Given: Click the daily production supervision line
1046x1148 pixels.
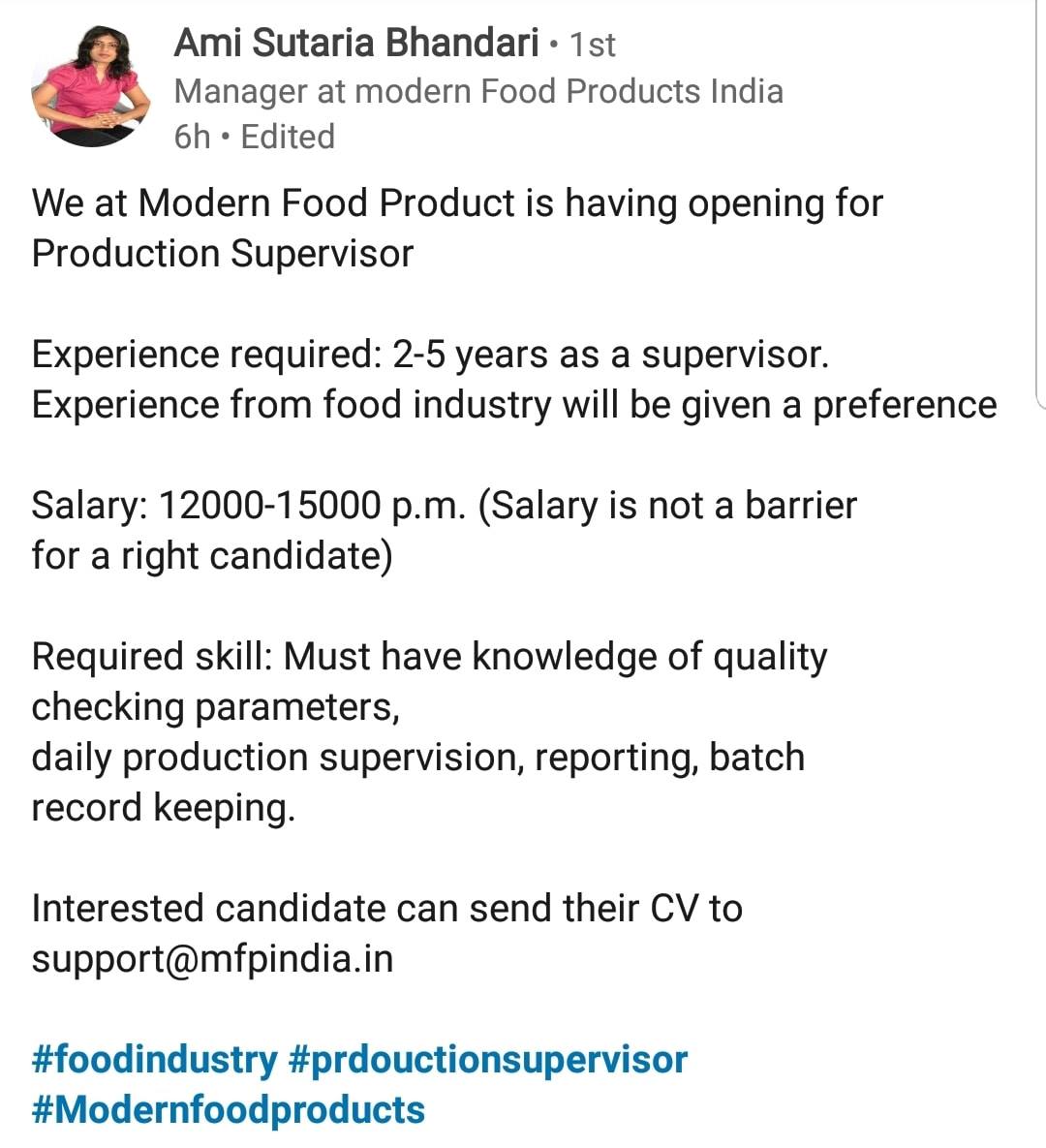Looking at the screenshot, I should coord(418,758).
